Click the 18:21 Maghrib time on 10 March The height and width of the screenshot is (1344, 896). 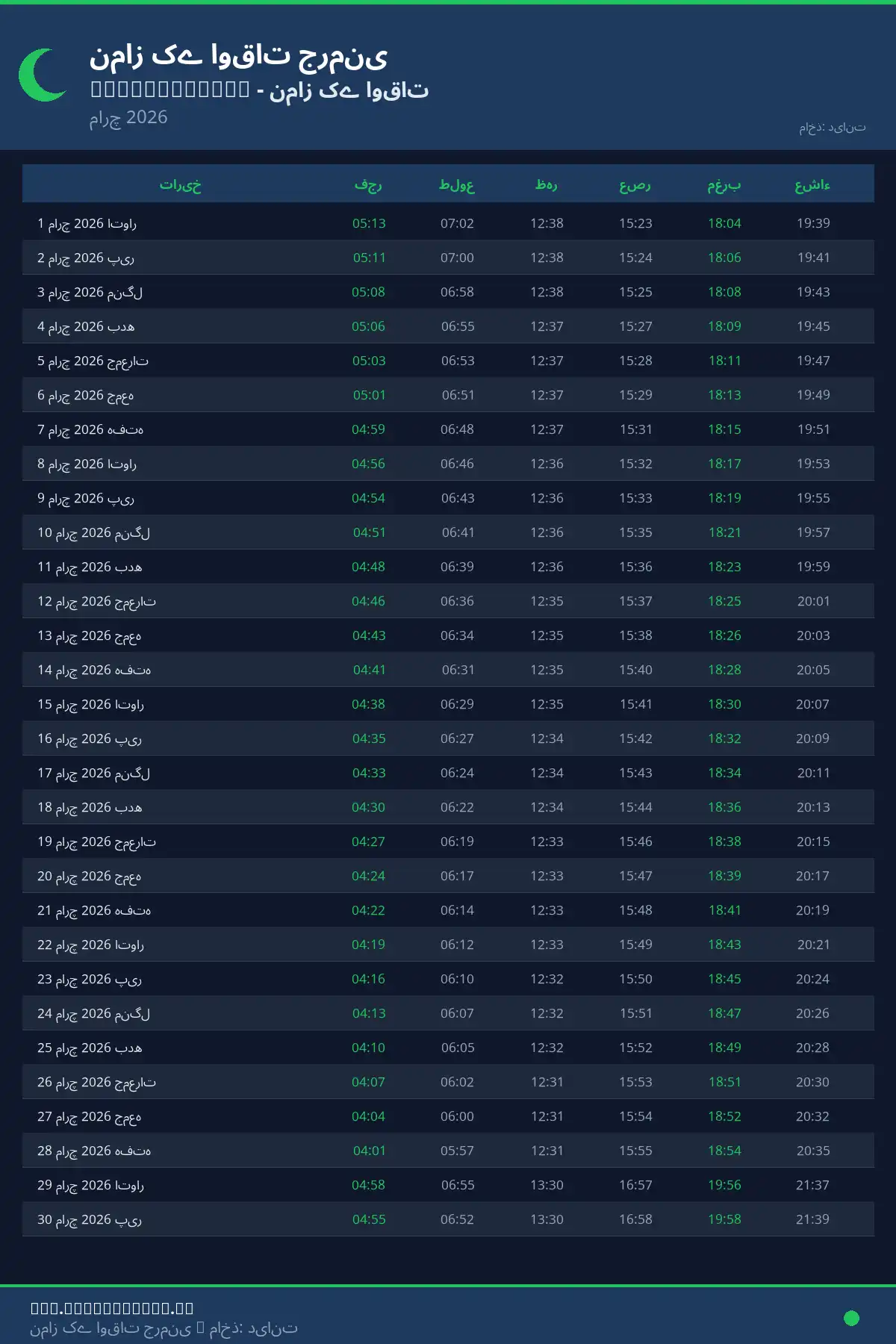tap(724, 532)
